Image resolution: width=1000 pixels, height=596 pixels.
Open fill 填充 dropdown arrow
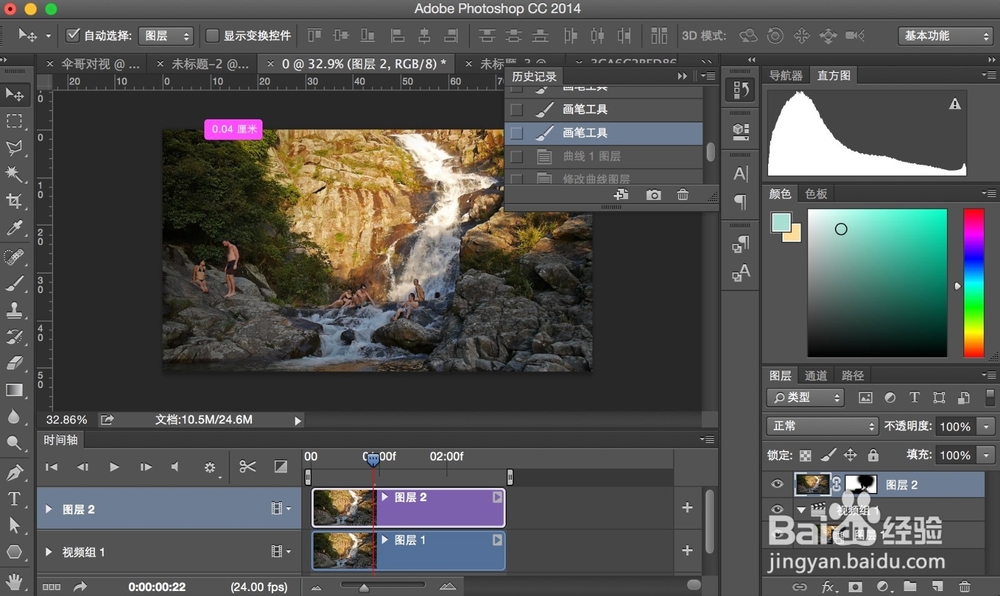(x=987, y=455)
